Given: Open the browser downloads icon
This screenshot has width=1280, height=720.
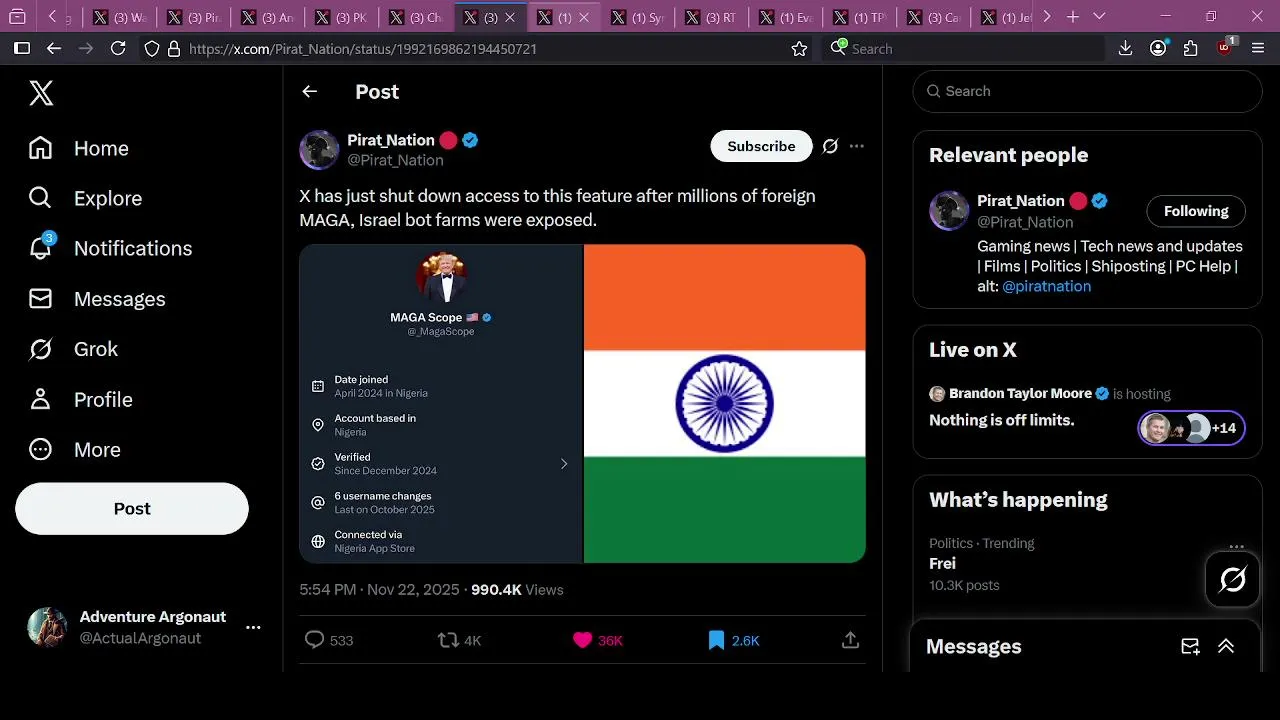Looking at the screenshot, I should (1125, 48).
